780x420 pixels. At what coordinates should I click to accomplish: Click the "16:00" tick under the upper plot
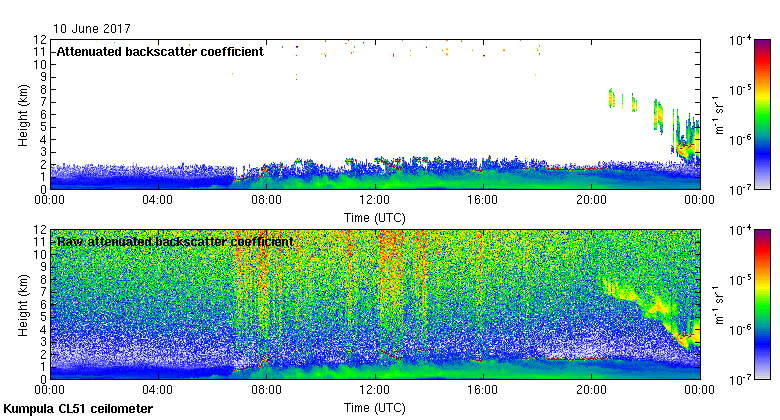click(x=483, y=200)
